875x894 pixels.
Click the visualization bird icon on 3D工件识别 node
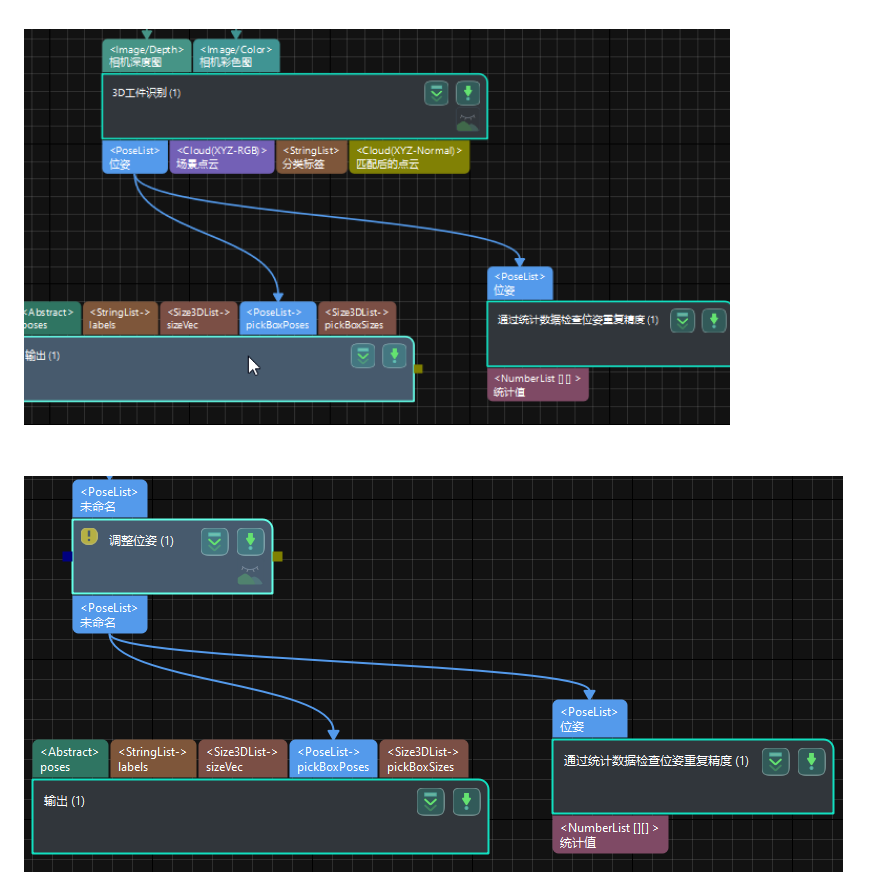468,122
